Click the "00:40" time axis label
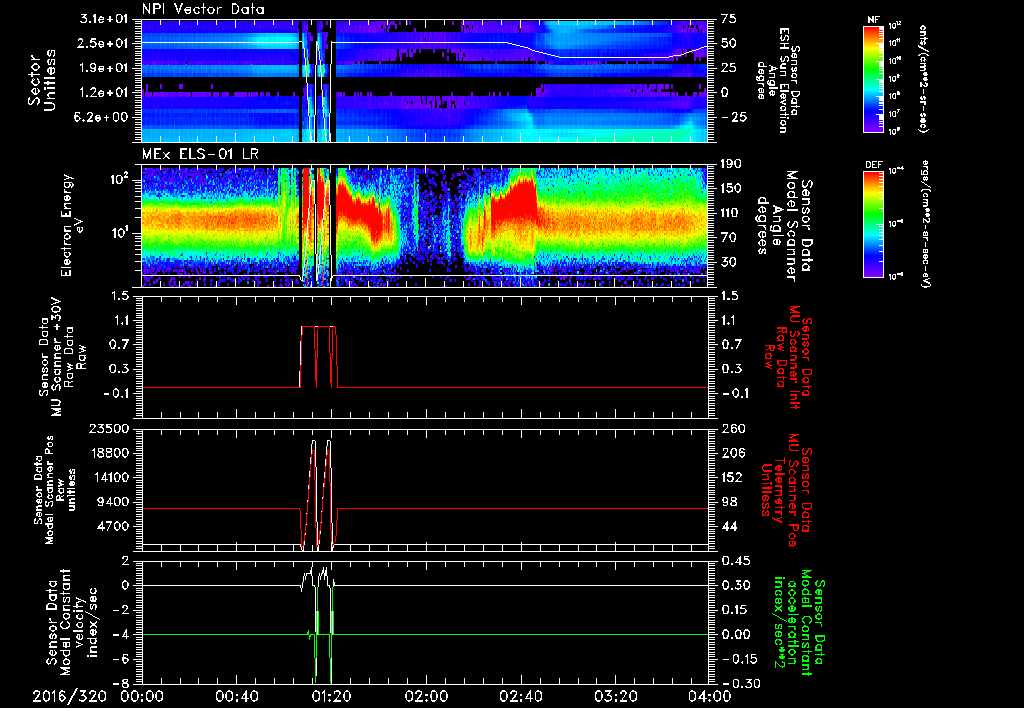 pos(236,697)
